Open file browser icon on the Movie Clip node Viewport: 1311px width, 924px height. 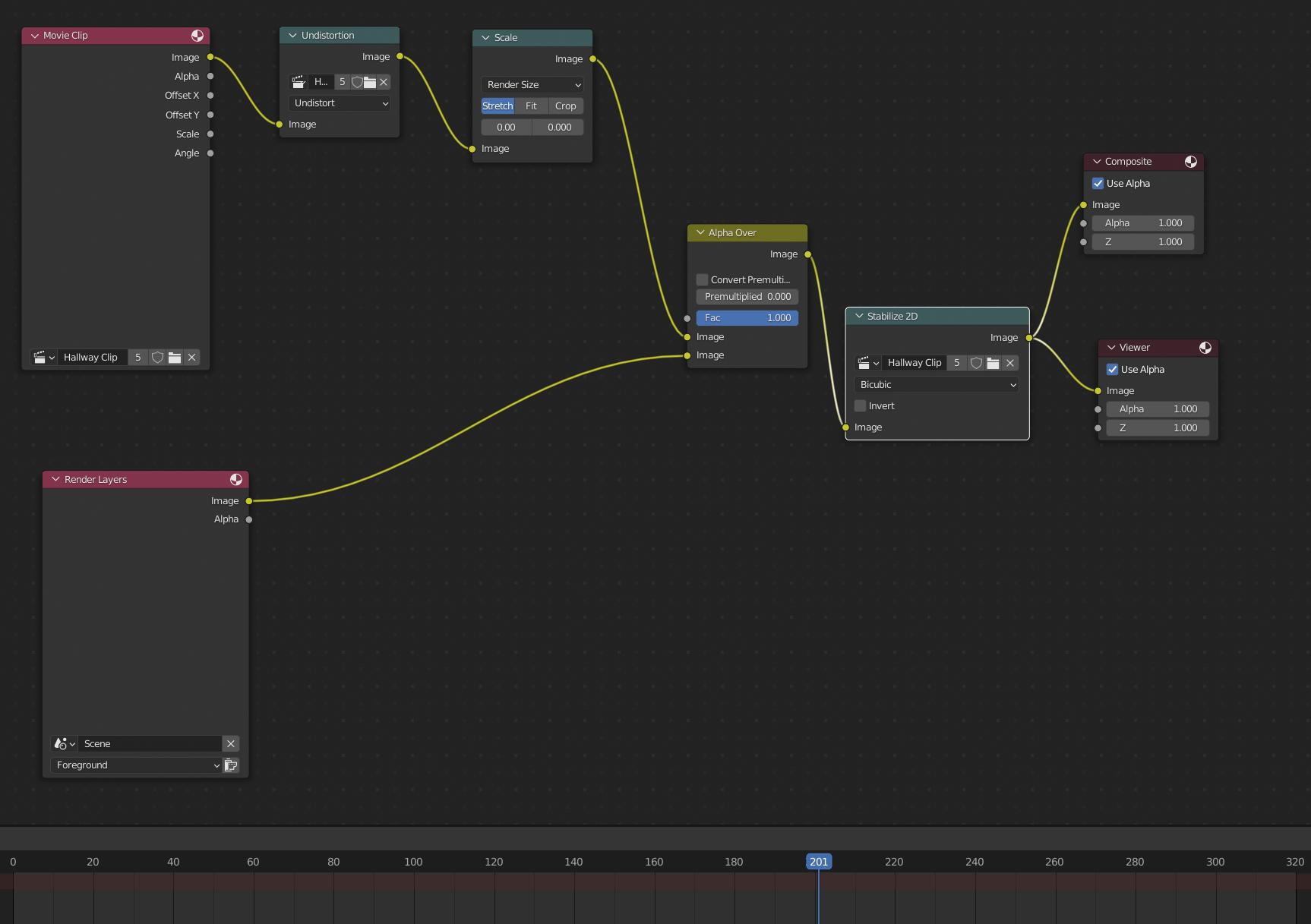tap(174, 357)
